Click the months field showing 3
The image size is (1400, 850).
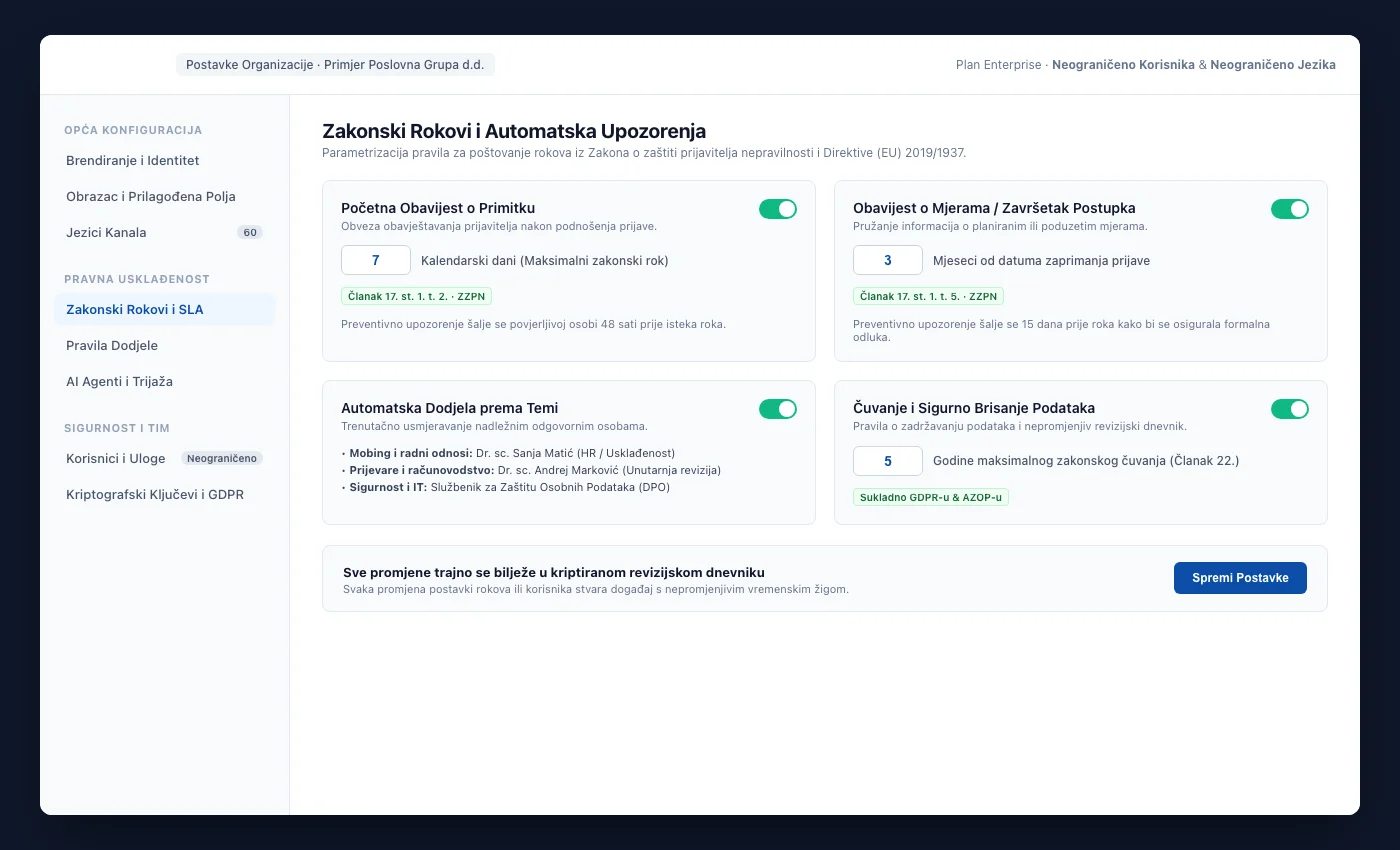click(x=888, y=260)
